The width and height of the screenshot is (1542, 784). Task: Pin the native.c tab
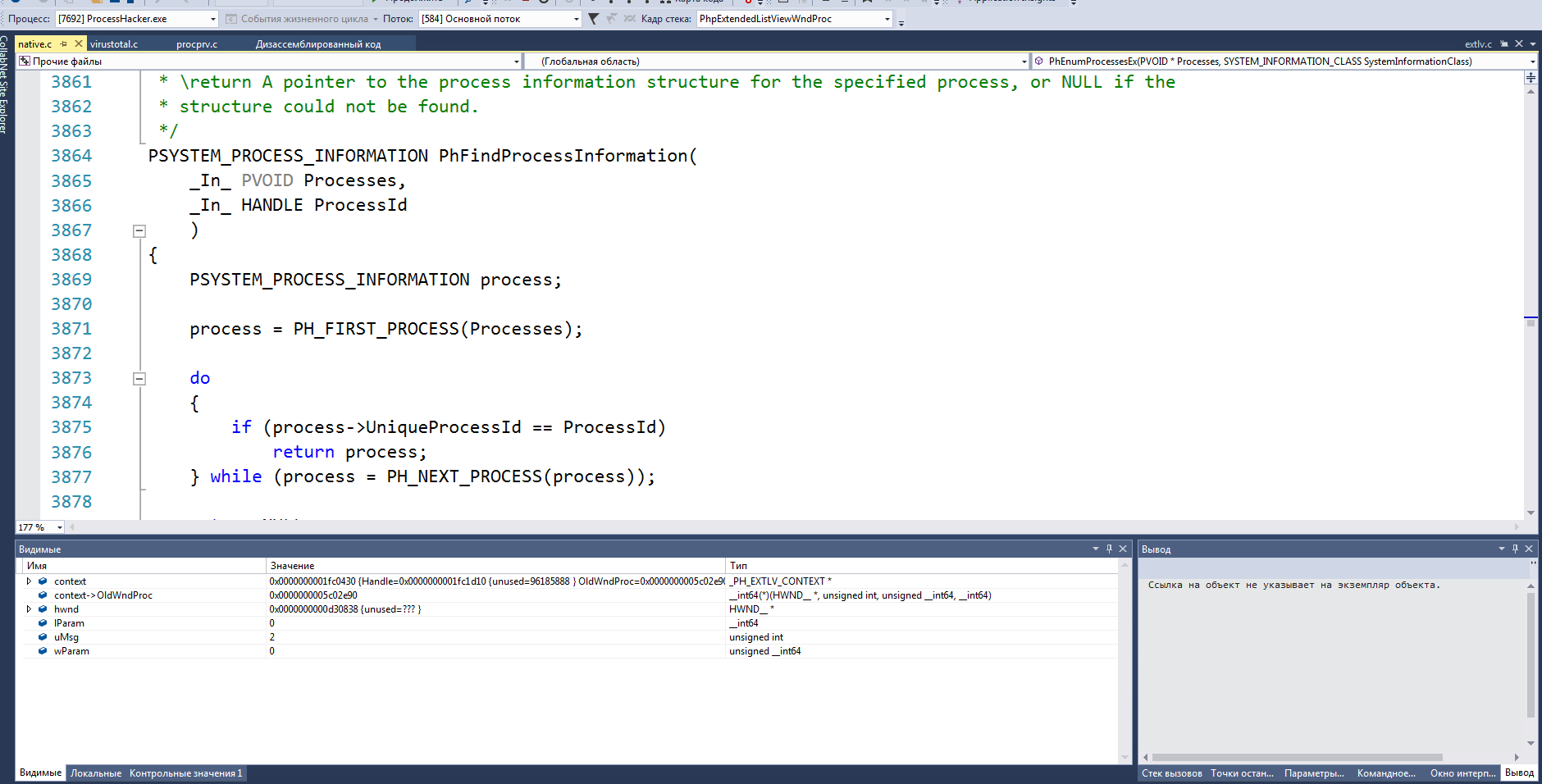pyautogui.click(x=64, y=44)
